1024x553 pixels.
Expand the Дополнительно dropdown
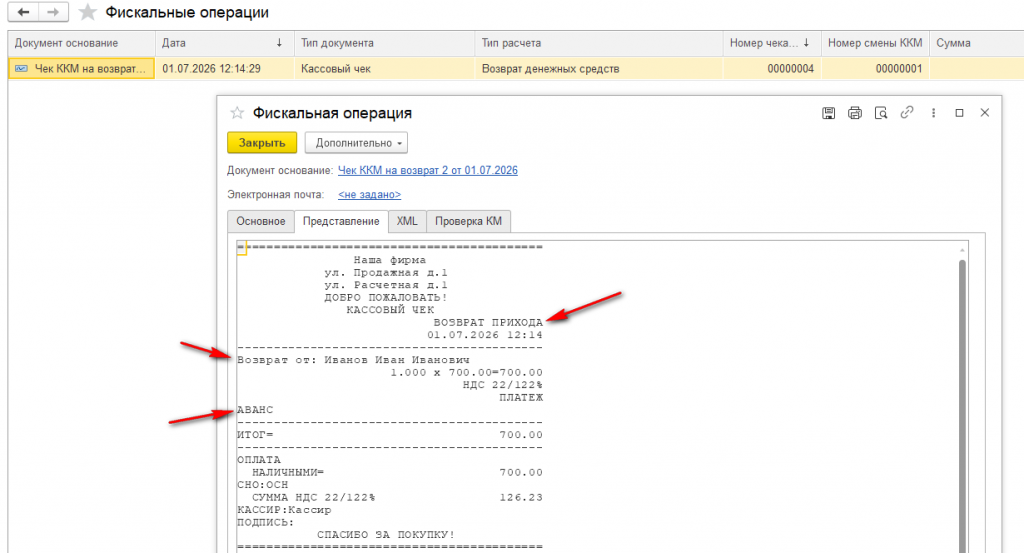356,142
